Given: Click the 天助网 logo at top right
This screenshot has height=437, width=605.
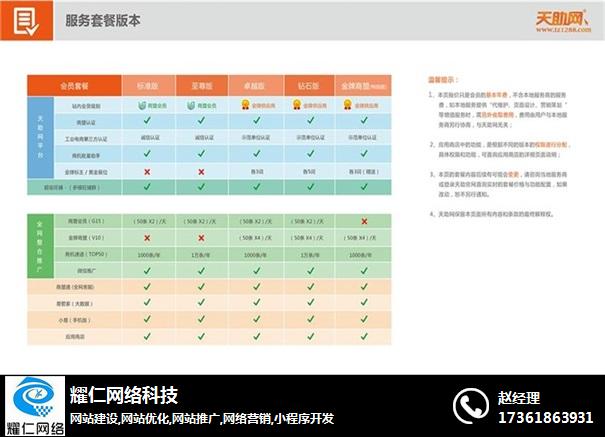Looking at the screenshot, I should [561, 19].
